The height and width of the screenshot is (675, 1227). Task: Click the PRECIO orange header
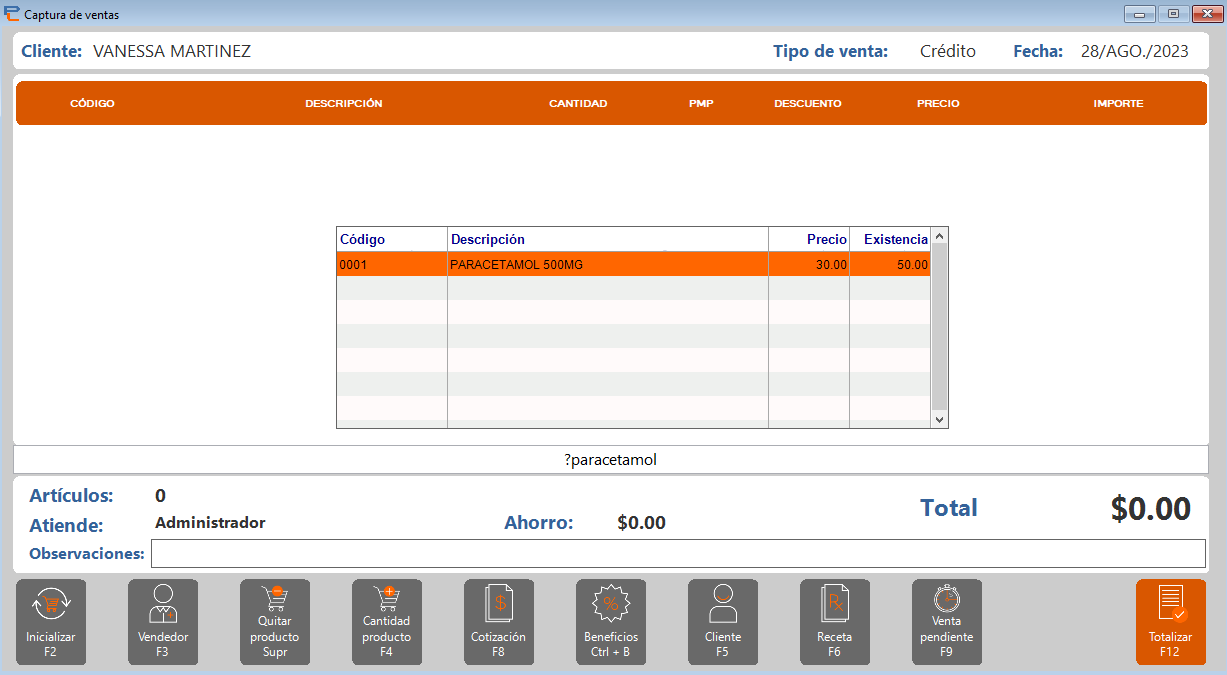click(x=938, y=103)
